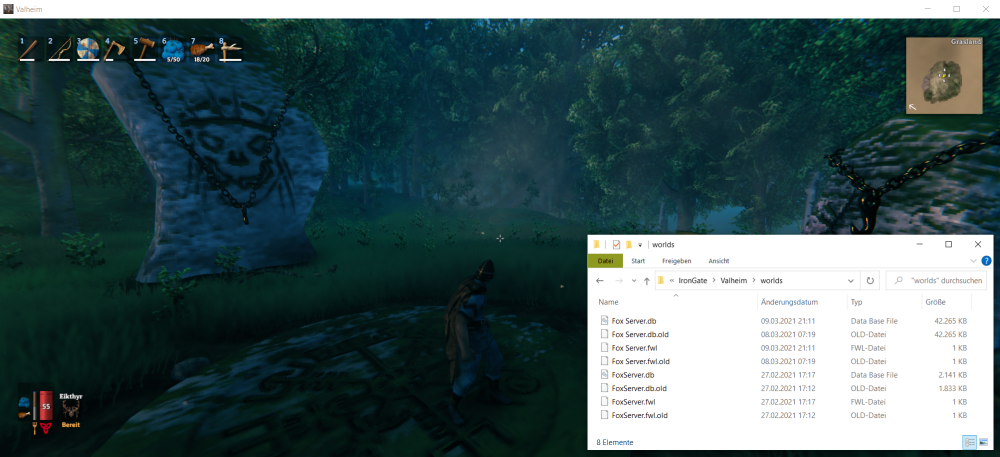The image size is (1000, 457).
Task: Click the Fox Server.db file icon
Action: 605,321
